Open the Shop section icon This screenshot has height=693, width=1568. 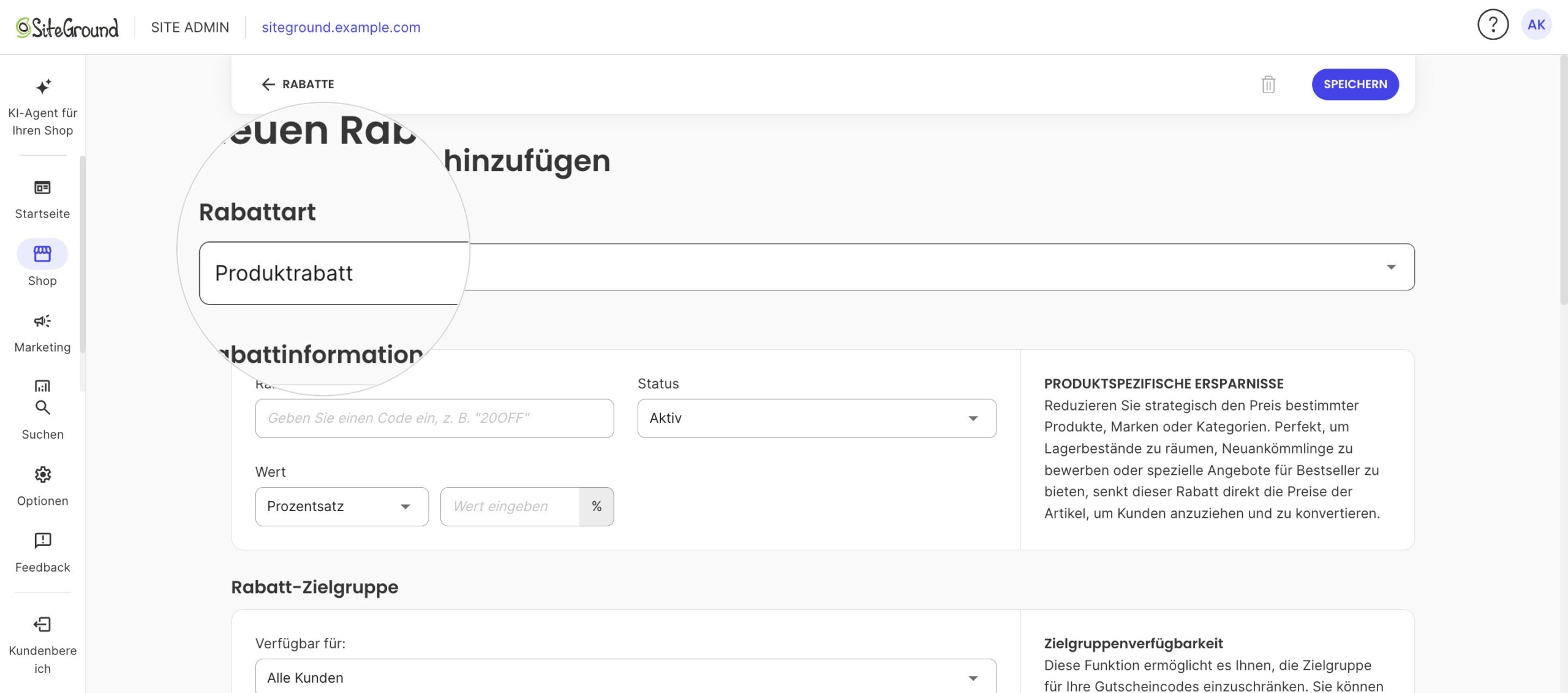[42, 254]
